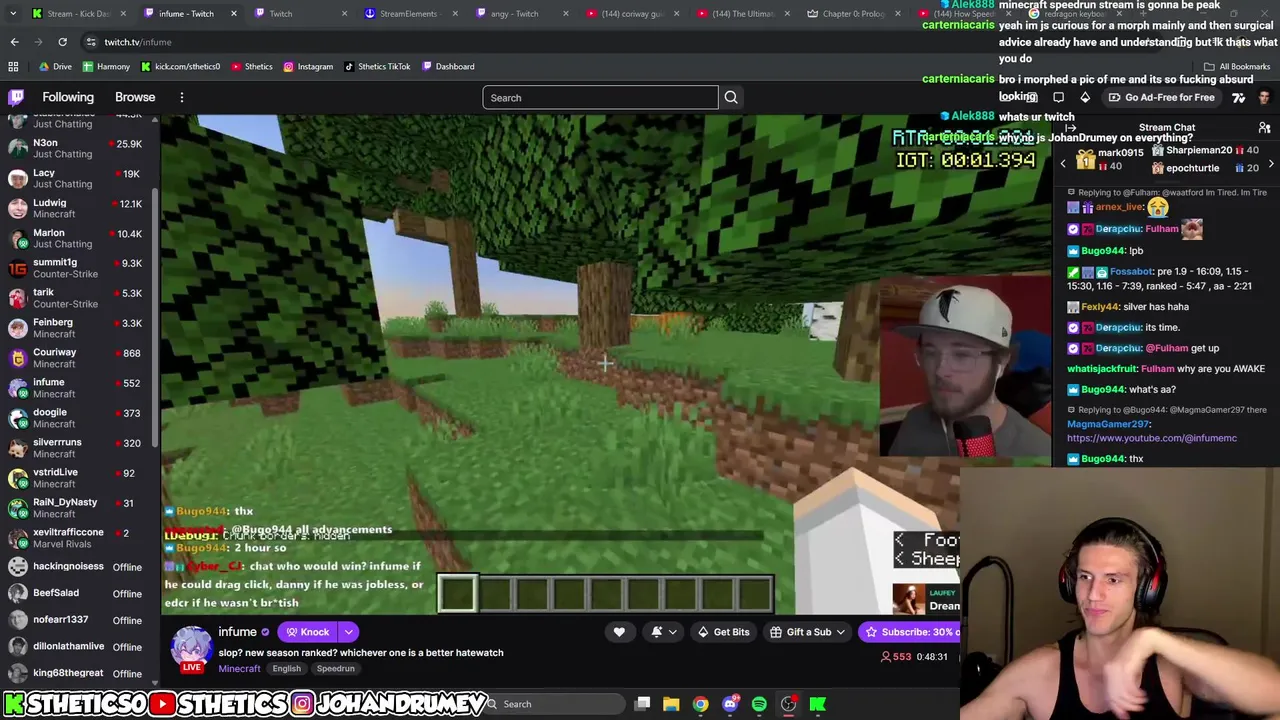The image size is (1280, 720).
Task: Open Twitch notifications inbox icon
Action: pyautogui.click(x=1033, y=97)
